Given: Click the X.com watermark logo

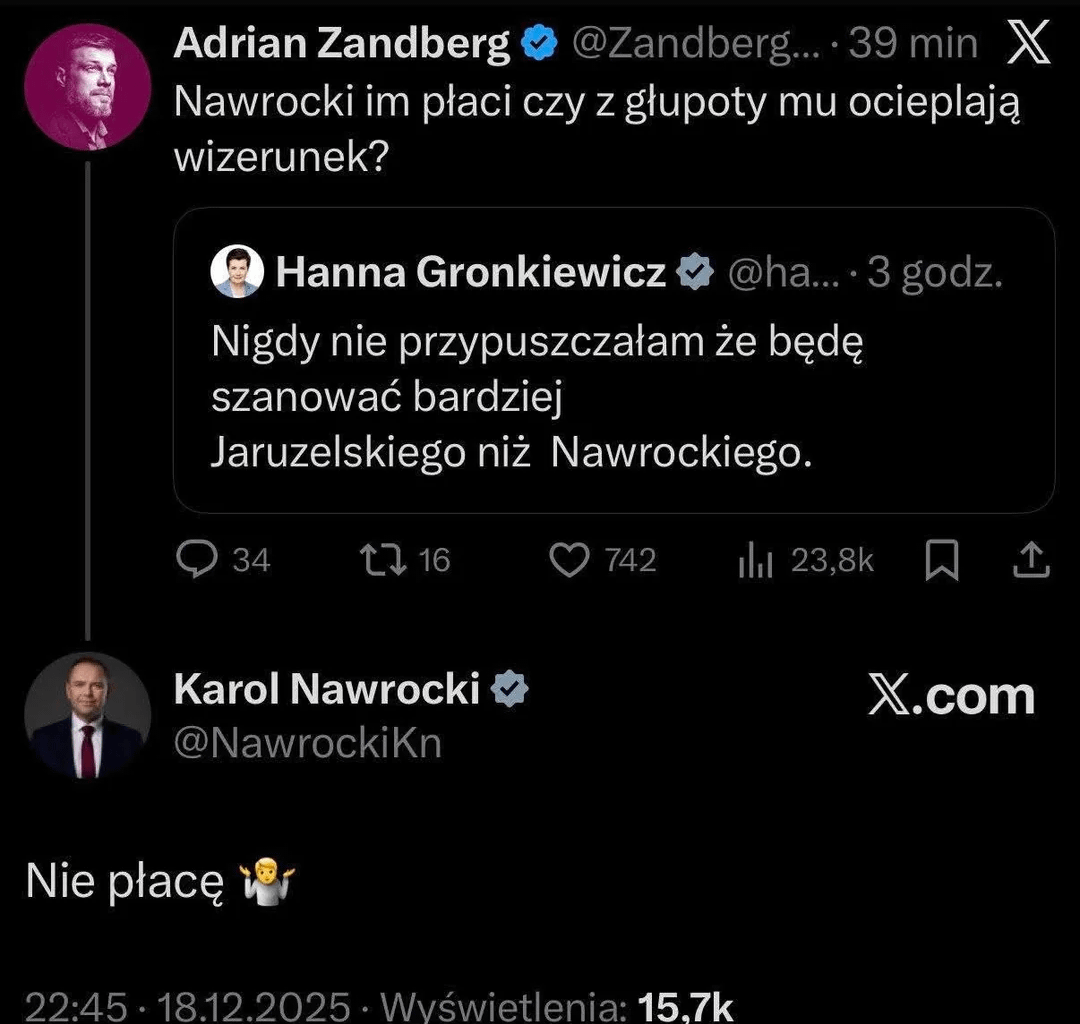Looking at the screenshot, I should (x=950, y=693).
